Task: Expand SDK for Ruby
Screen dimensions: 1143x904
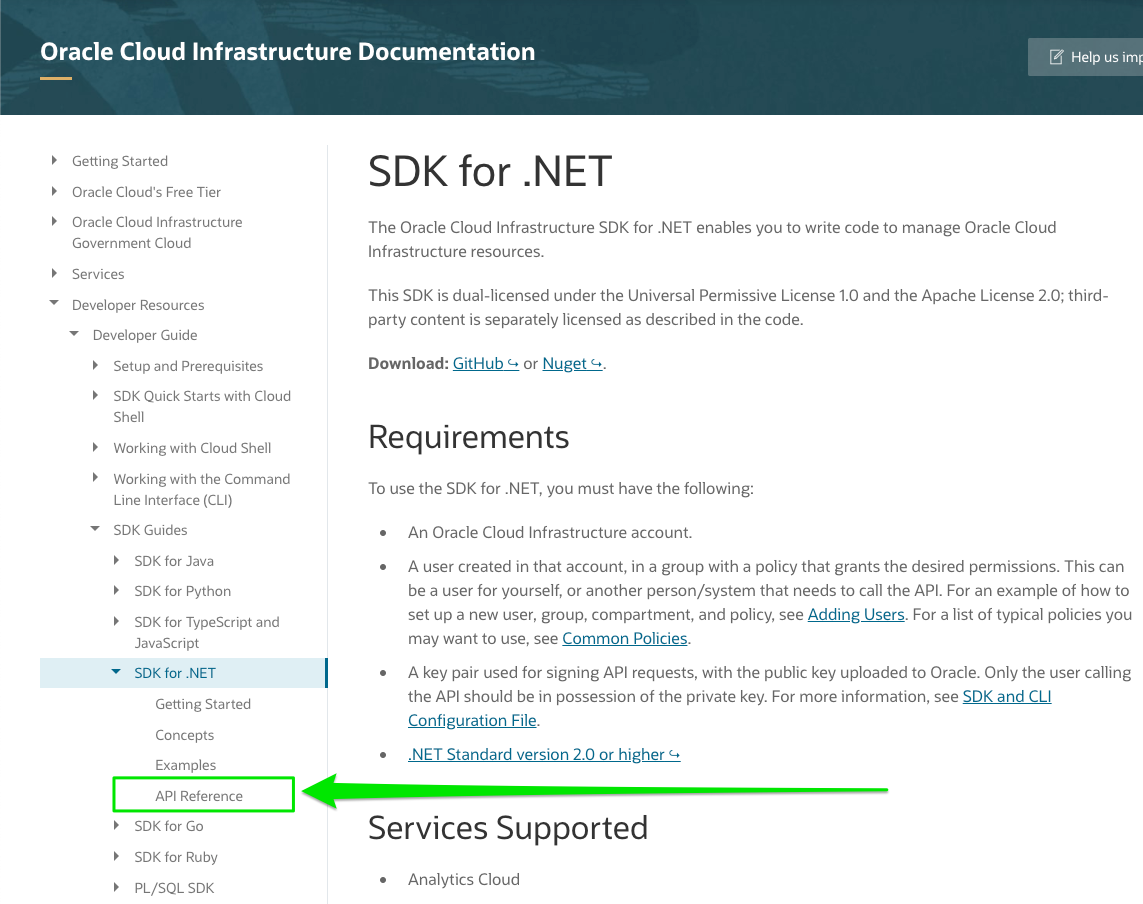Action: point(116,856)
